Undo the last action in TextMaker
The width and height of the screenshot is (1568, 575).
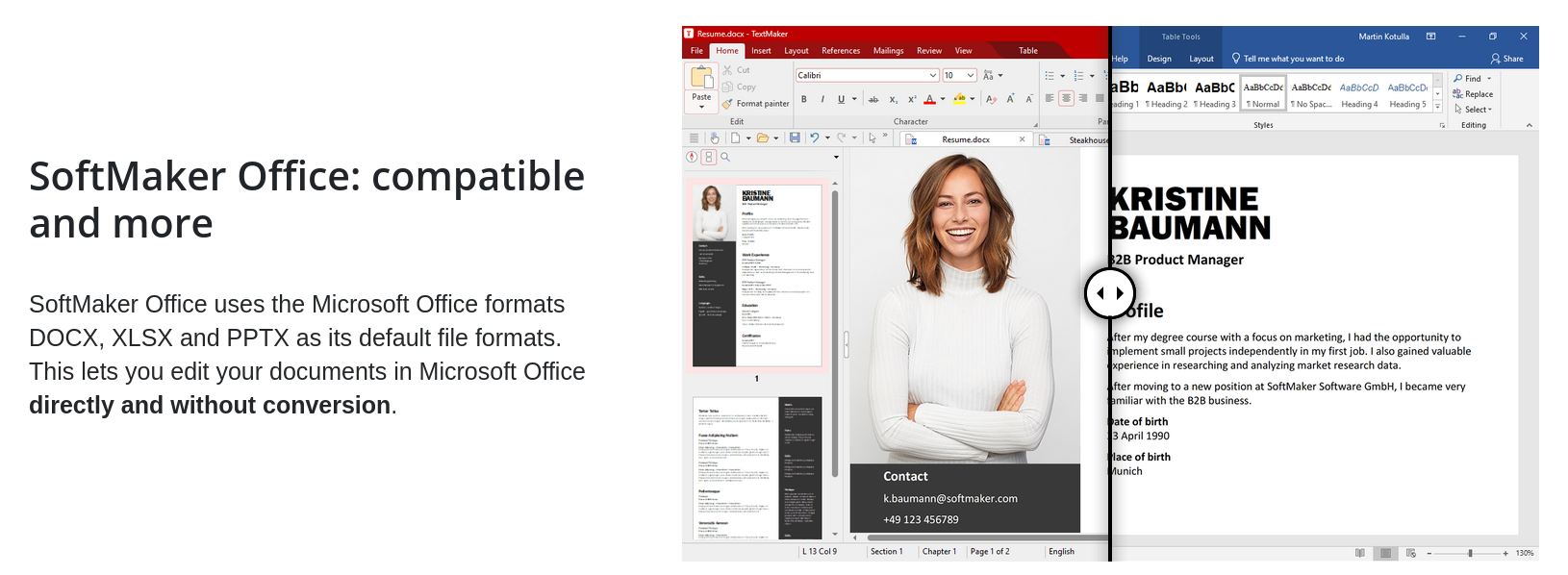tap(814, 137)
